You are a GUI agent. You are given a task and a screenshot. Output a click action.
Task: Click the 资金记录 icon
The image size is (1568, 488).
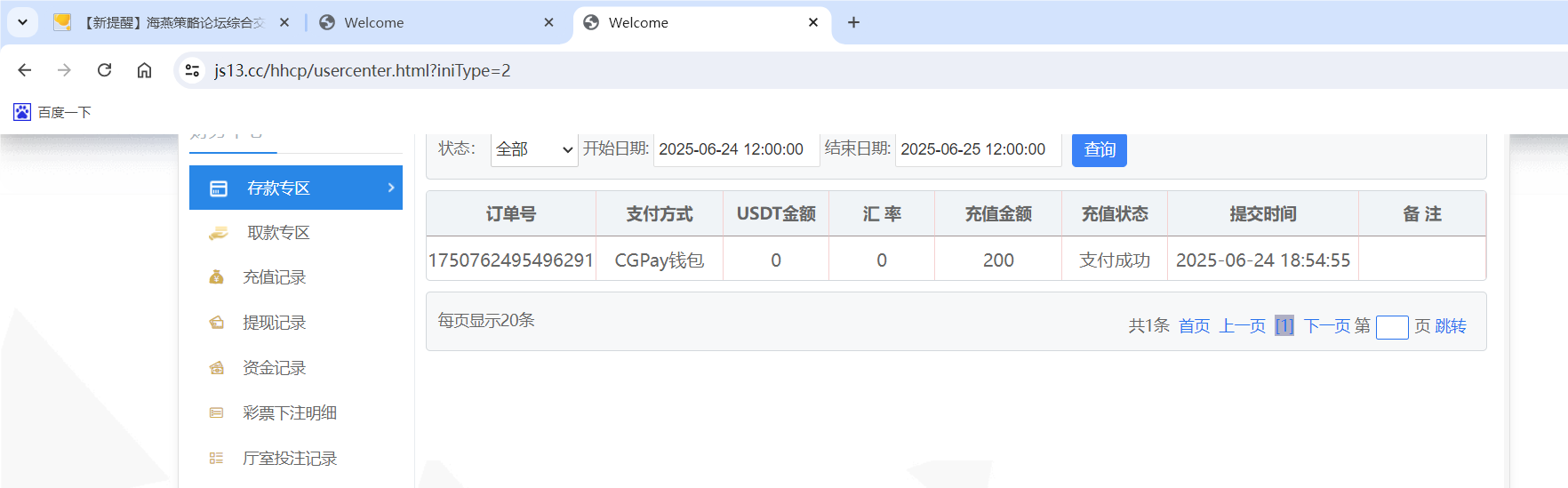pos(216,368)
